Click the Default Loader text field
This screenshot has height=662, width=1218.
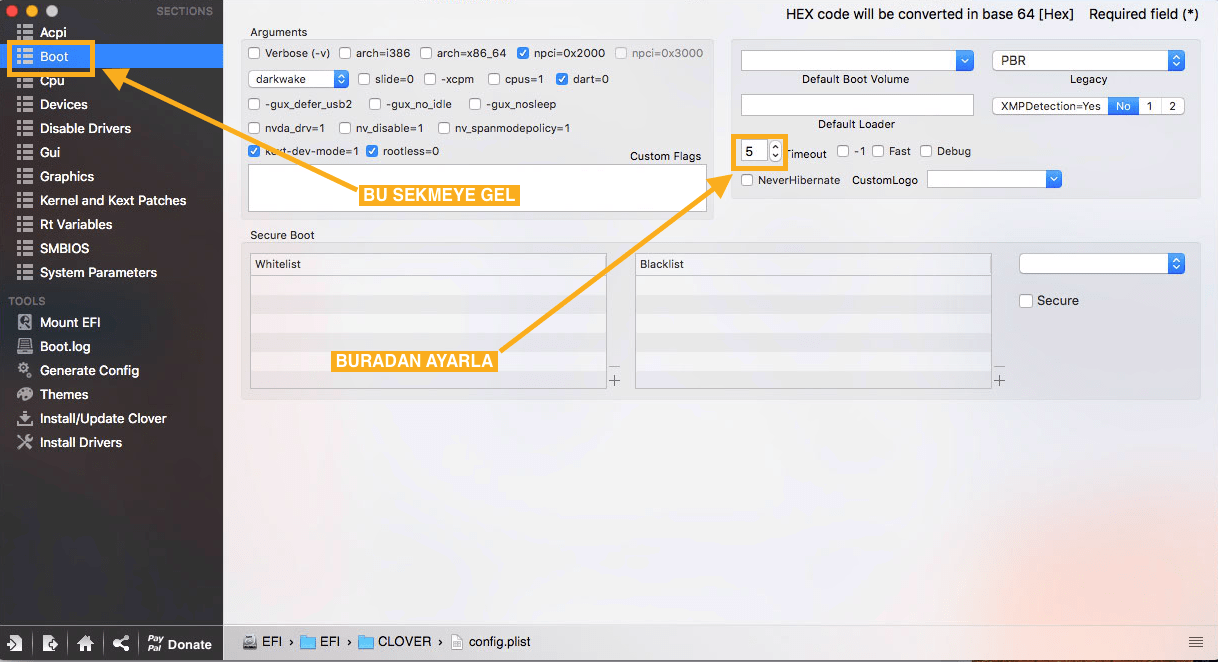[x=857, y=105]
